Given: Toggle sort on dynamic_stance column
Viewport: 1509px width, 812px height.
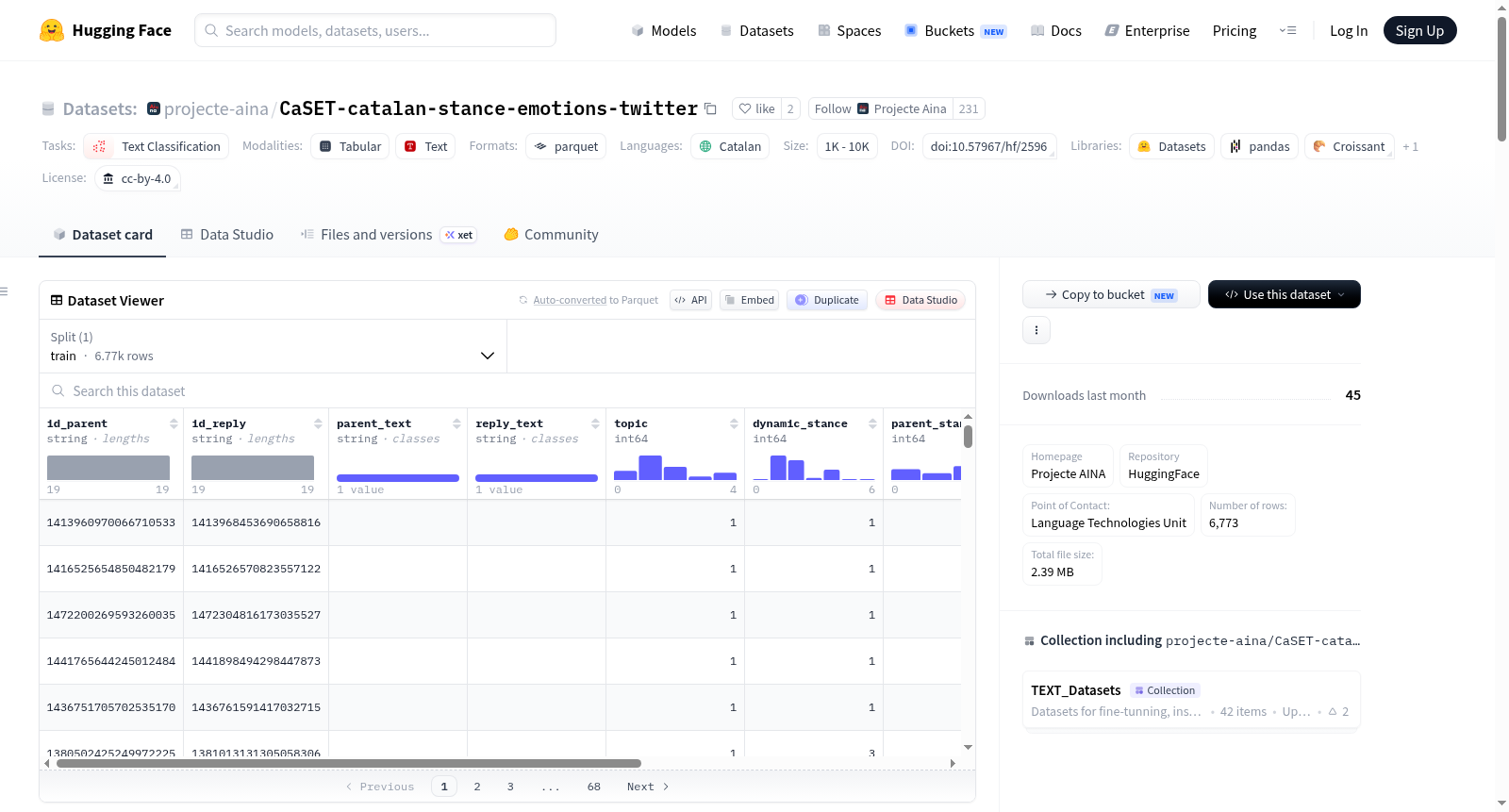Looking at the screenshot, I should pos(872,423).
